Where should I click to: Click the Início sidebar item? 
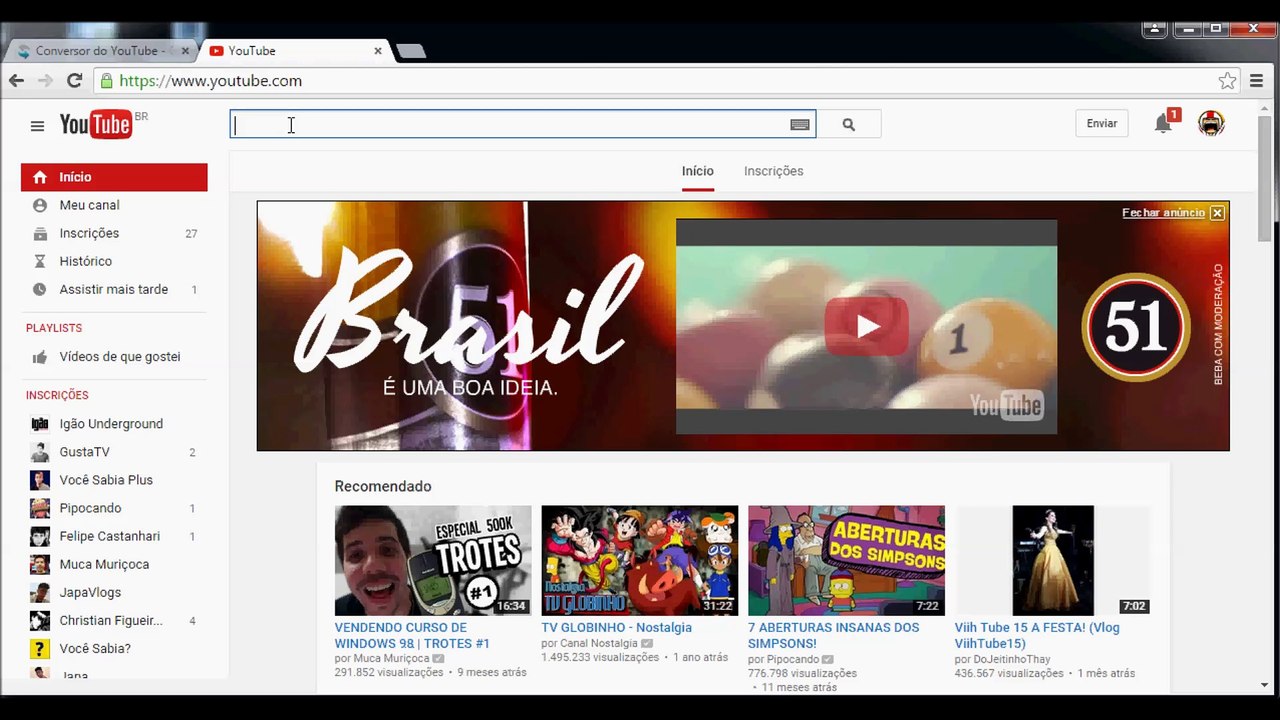(x=114, y=177)
